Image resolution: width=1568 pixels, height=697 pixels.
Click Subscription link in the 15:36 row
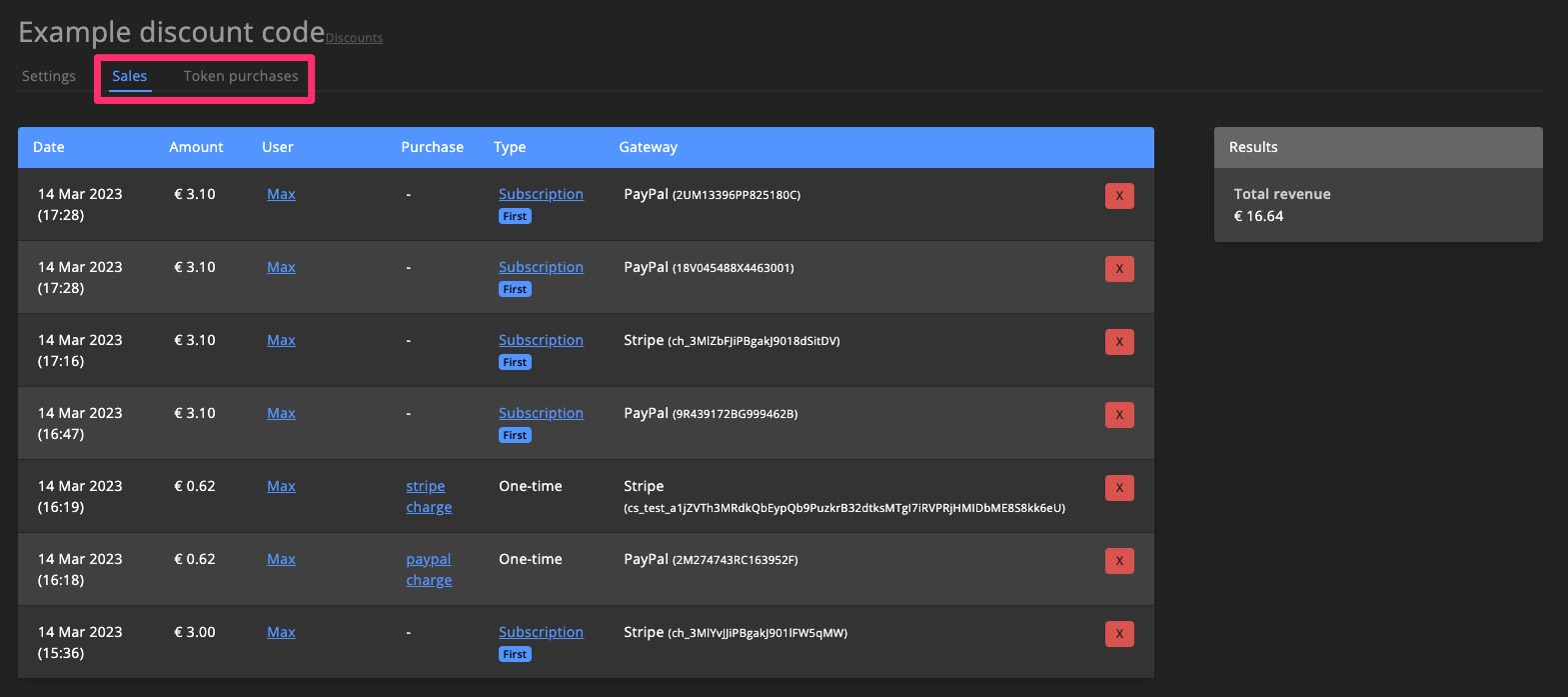pos(541,632)
